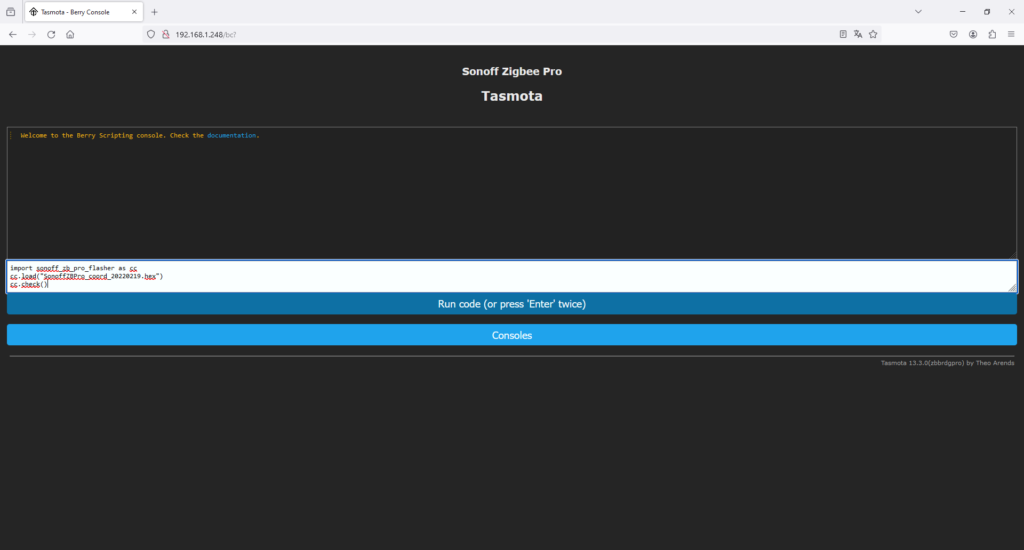
Task: Toggle reader view icon
Action: point(843,35)
